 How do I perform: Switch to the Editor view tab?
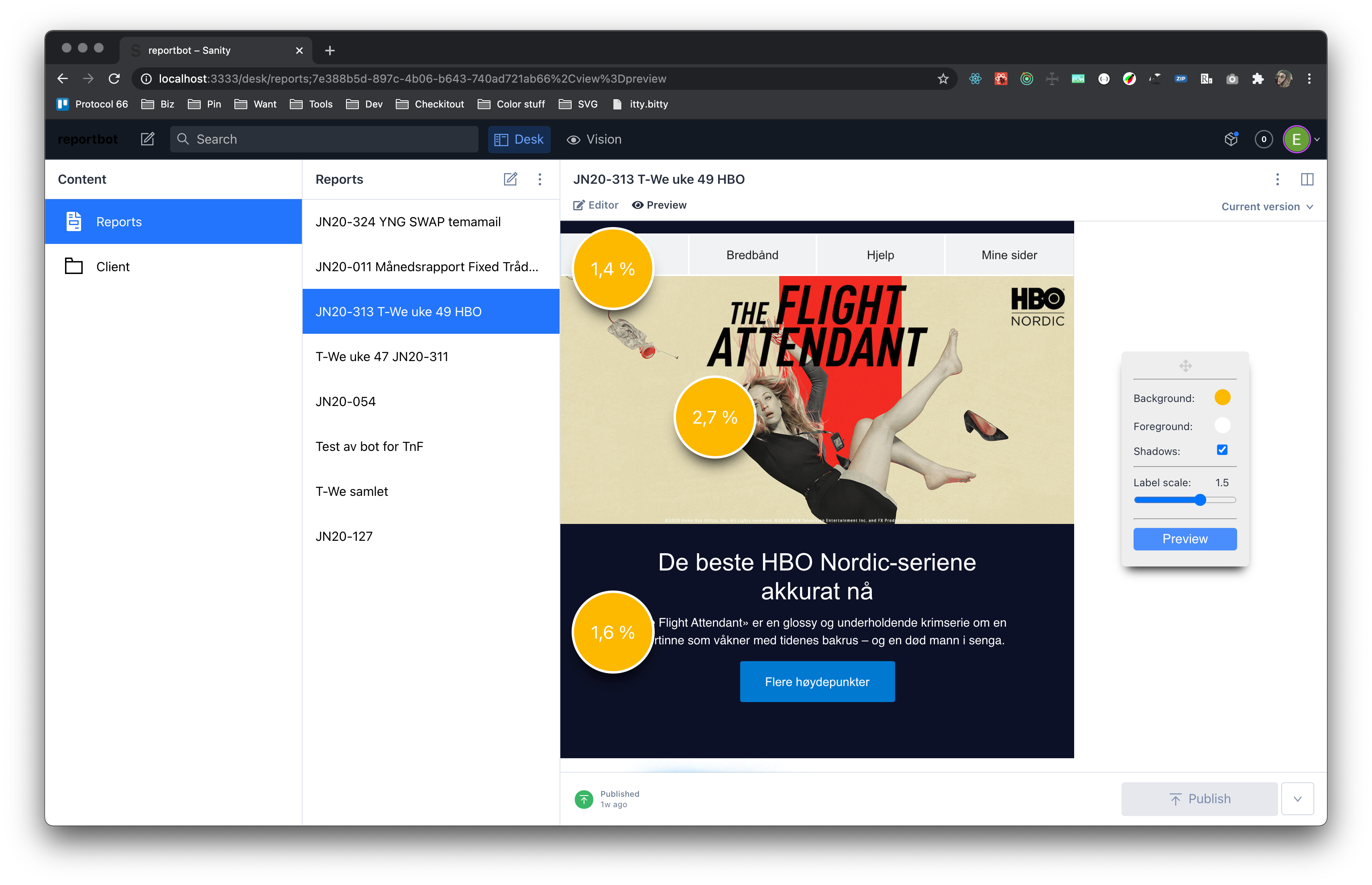(596, 205)
